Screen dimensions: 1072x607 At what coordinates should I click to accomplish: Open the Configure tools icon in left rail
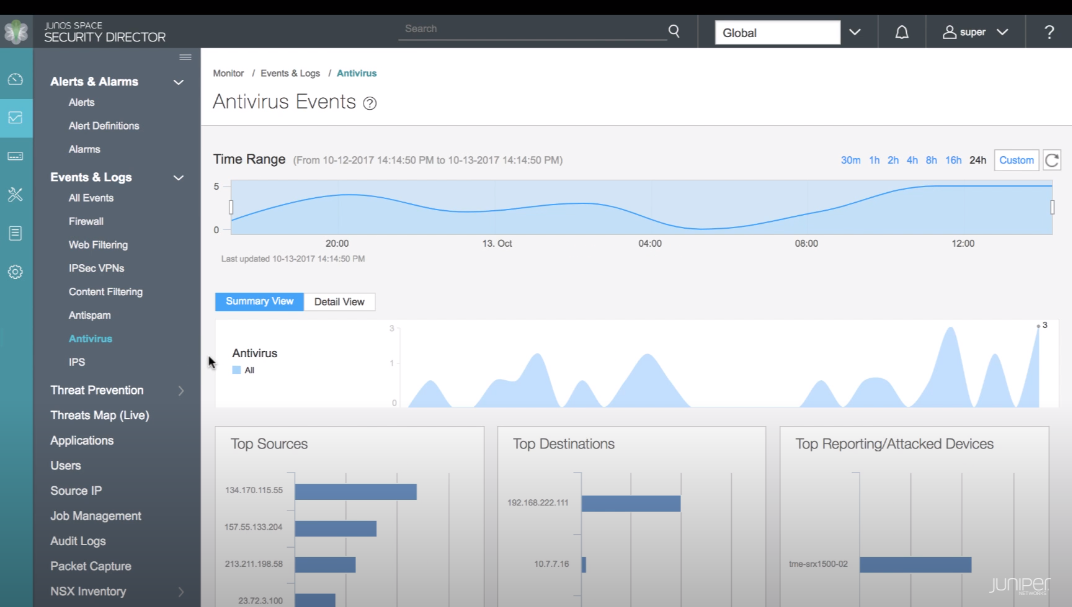point(15,194)
